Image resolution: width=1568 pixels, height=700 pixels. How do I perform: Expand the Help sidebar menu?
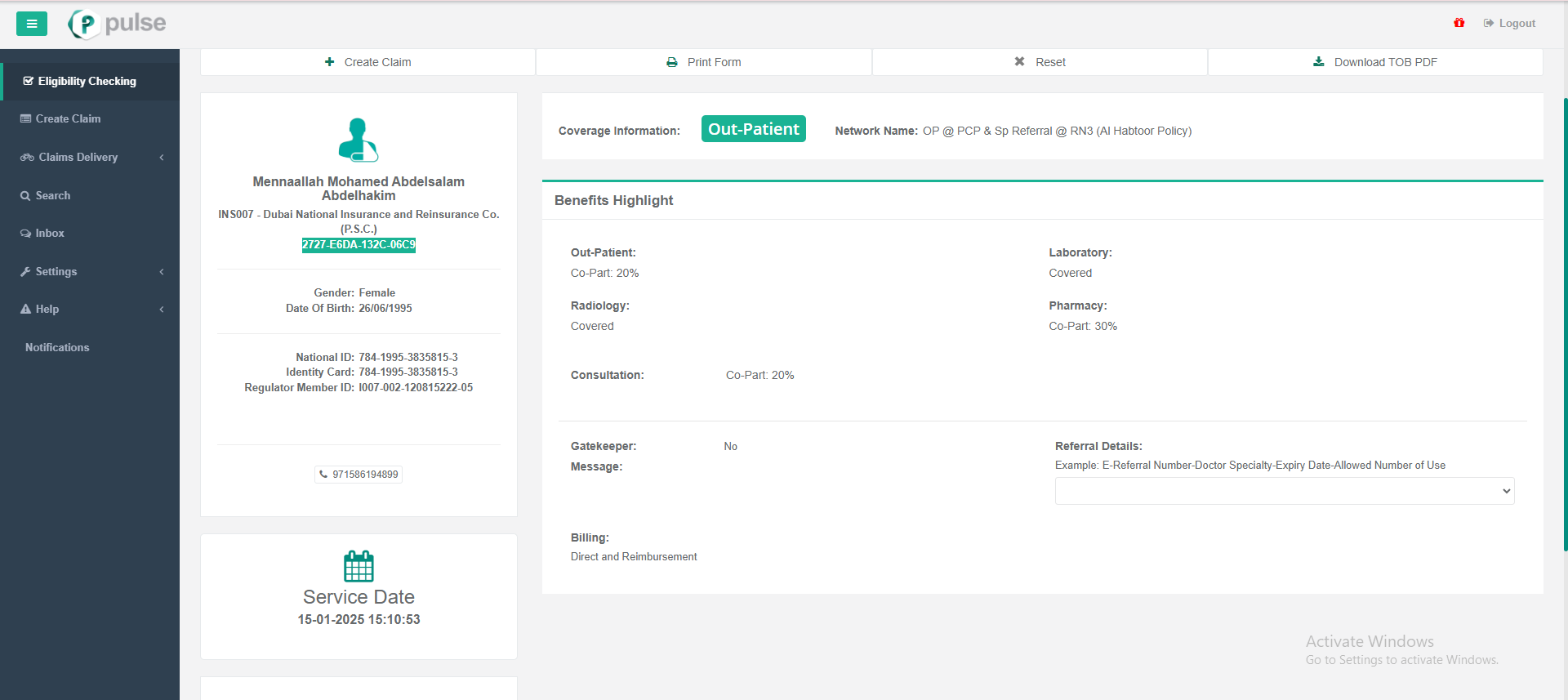coord(90,309)
